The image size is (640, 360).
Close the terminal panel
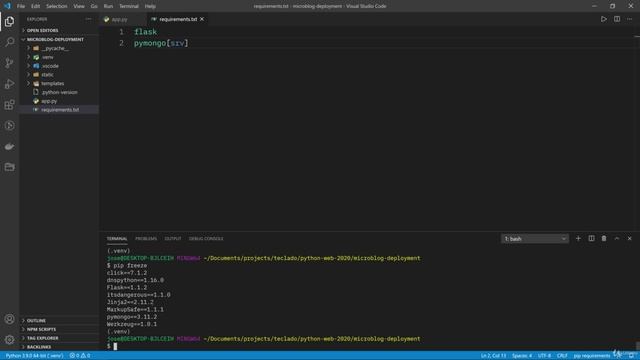[x=629, y=238]
